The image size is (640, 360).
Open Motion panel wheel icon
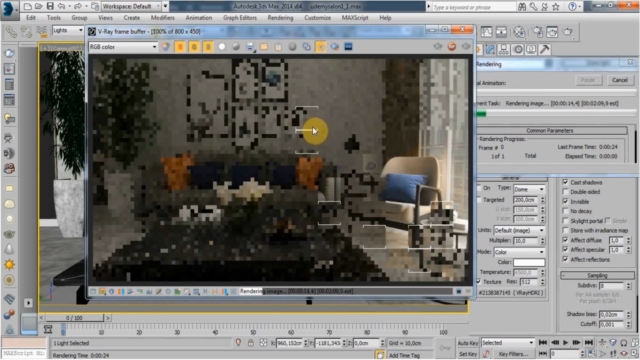[x=518, y=49]
